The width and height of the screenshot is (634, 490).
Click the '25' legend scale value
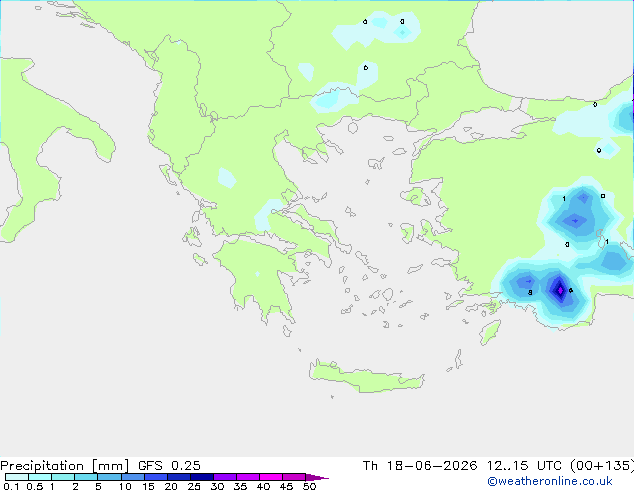tap(194, 486)
